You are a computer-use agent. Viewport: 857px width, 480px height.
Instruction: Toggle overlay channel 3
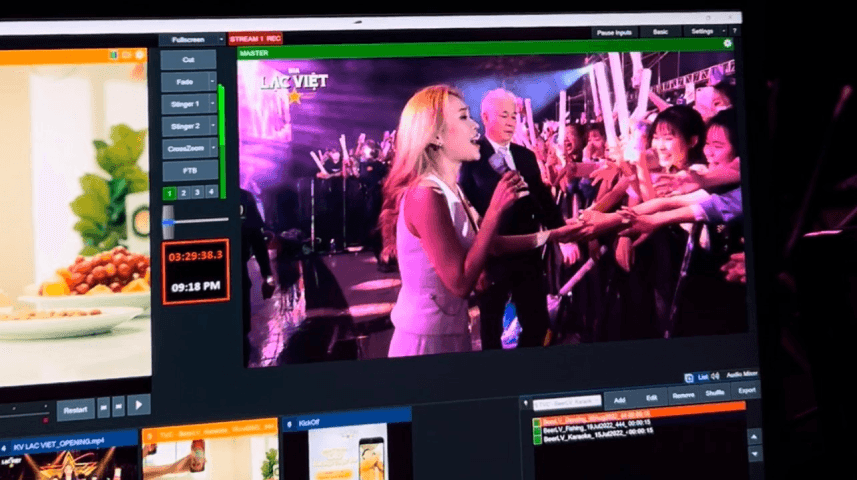(197, 192)
